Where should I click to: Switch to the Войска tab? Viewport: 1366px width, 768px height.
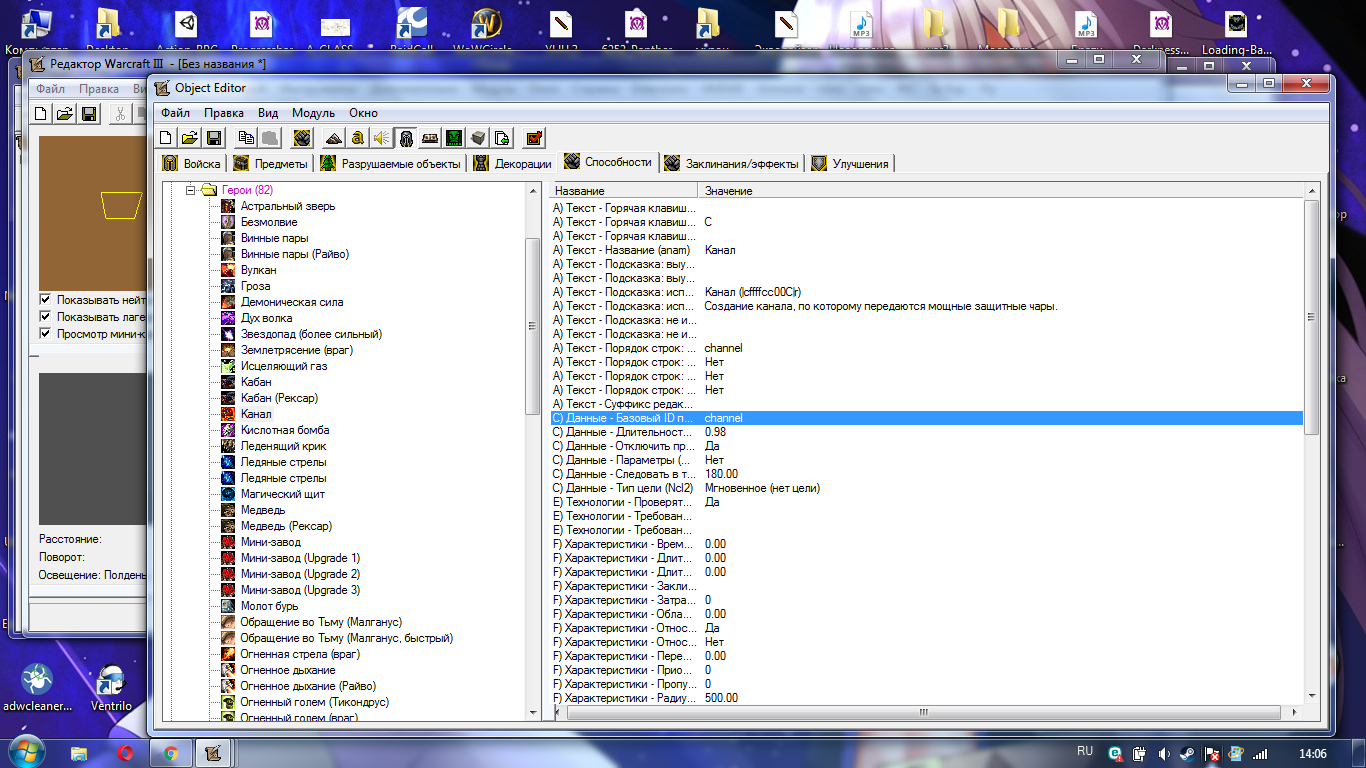(x=191, y=163)
